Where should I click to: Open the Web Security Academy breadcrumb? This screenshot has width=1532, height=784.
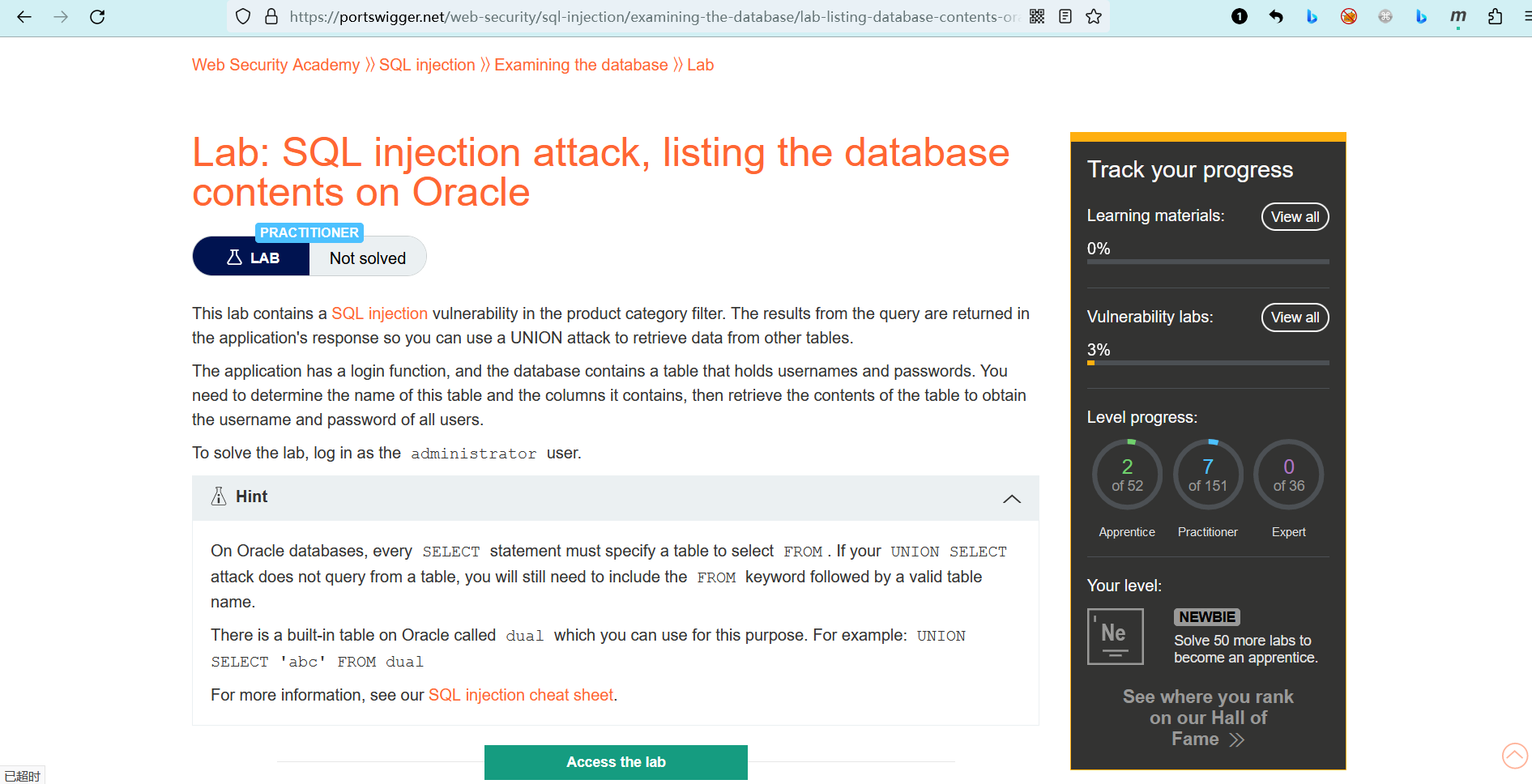[275, 65]
